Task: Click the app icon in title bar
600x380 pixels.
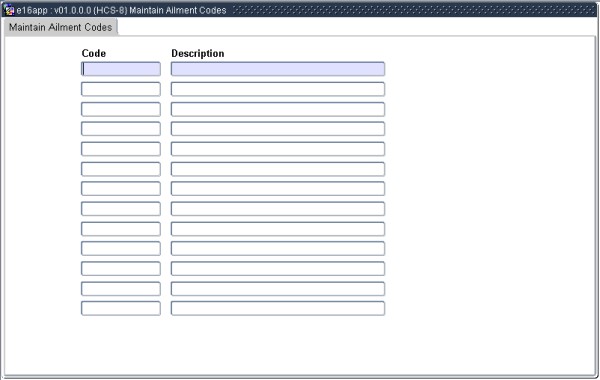Action: [8, 10]
